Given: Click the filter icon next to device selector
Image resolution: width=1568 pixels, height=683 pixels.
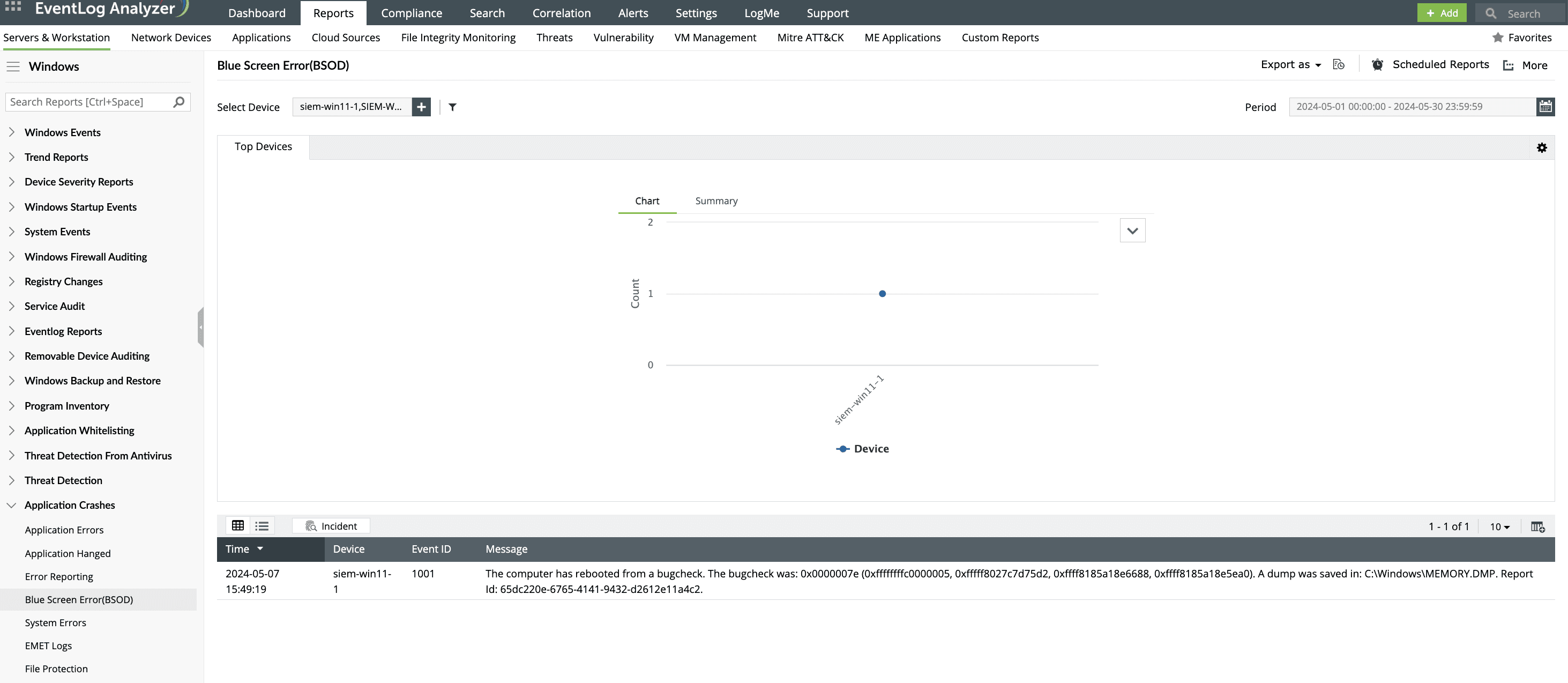Looking at the screenshot, I should click(452, 107).
